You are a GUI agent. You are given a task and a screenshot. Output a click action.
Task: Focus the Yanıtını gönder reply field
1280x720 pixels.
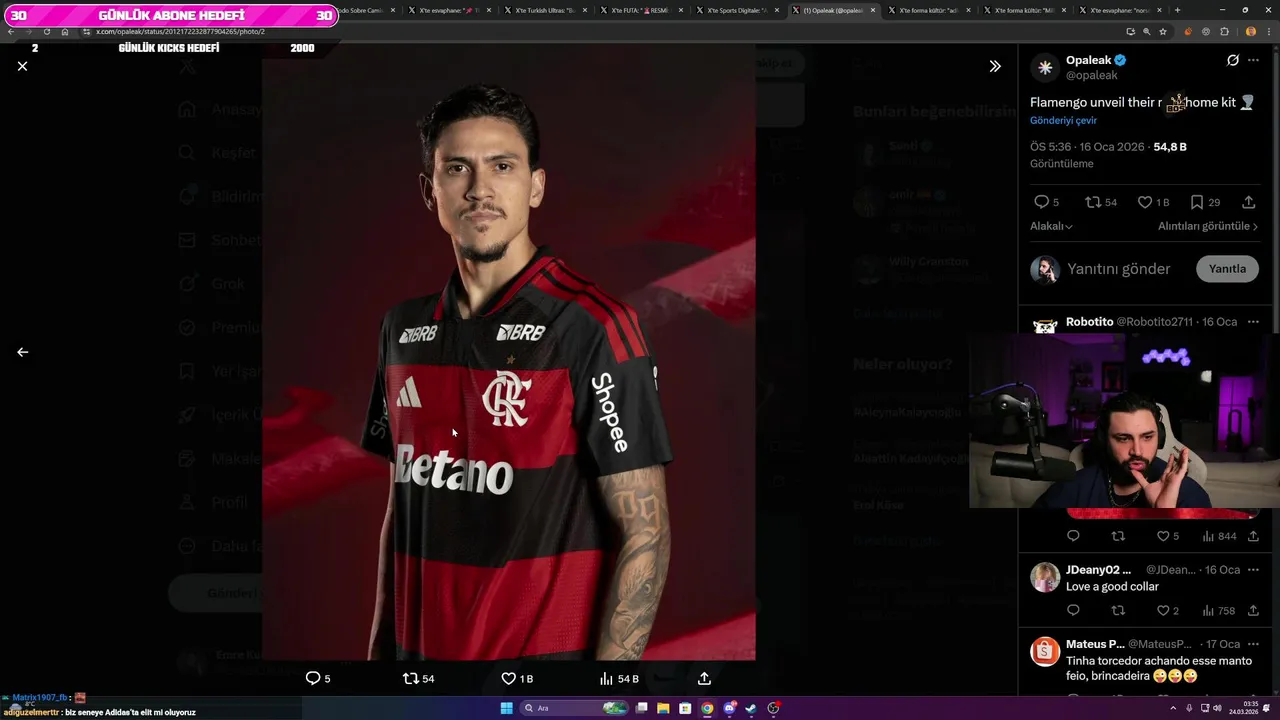(1118, 269)
